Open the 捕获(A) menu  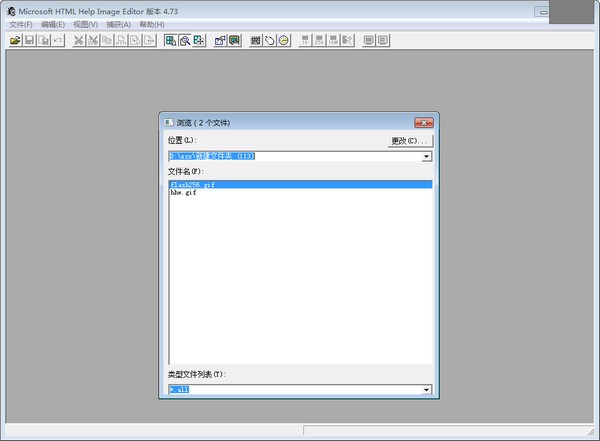click(x=119, y=24)
